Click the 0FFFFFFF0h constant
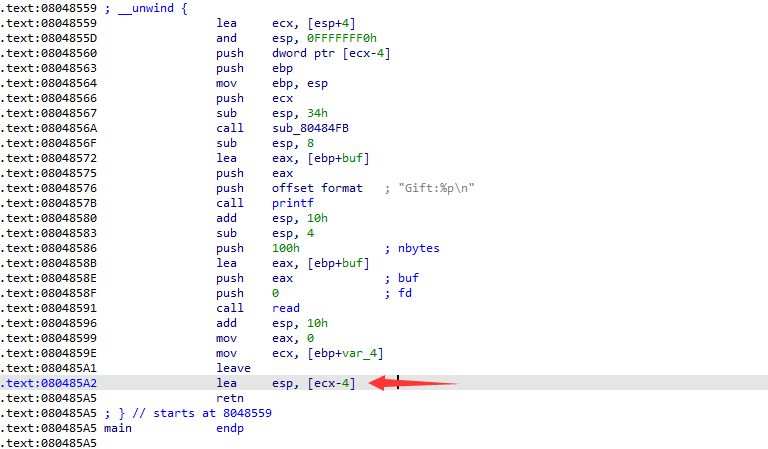 [x=341, y=38]
